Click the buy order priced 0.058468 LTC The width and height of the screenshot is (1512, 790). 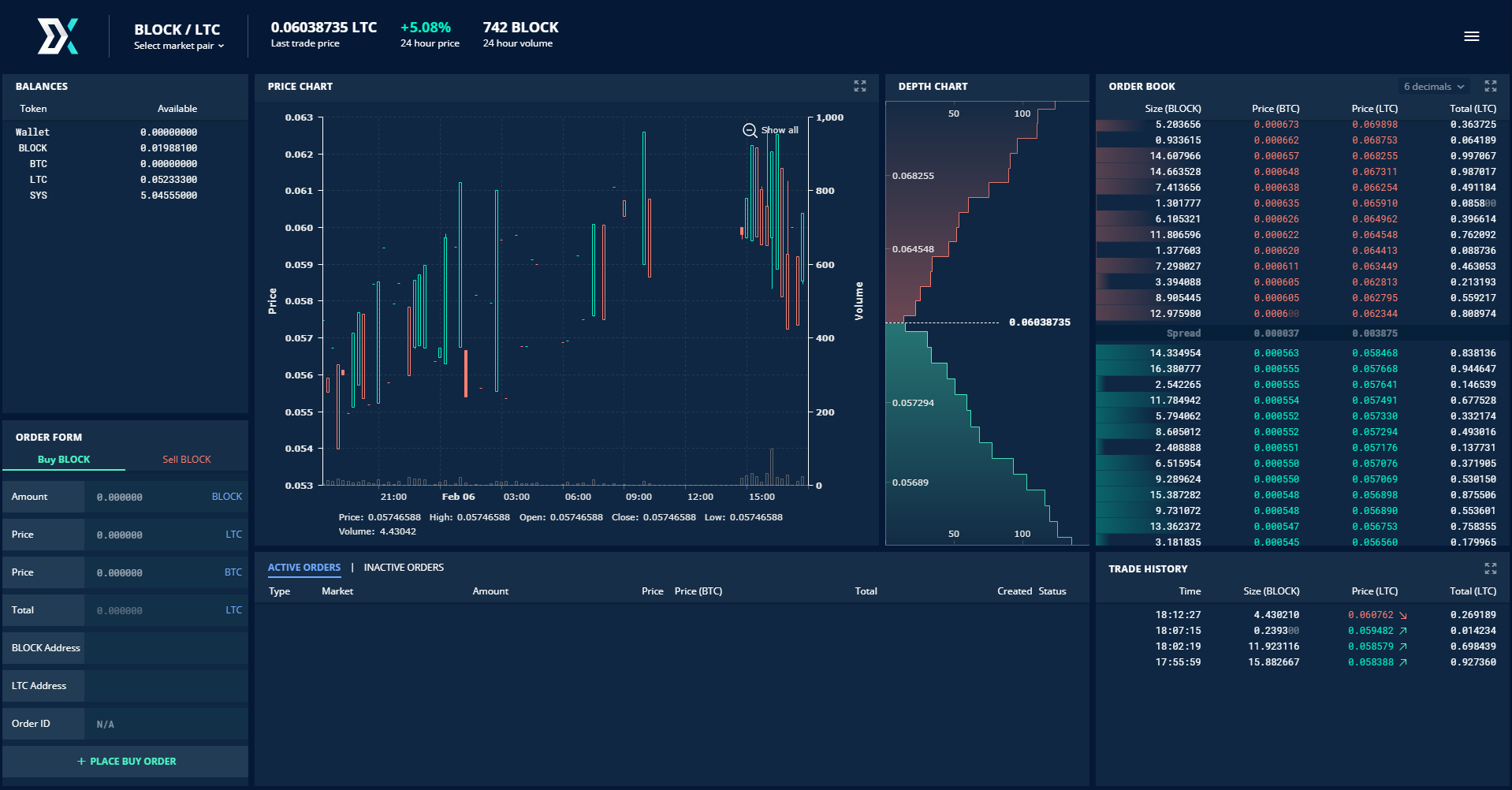click(1302, 353)
